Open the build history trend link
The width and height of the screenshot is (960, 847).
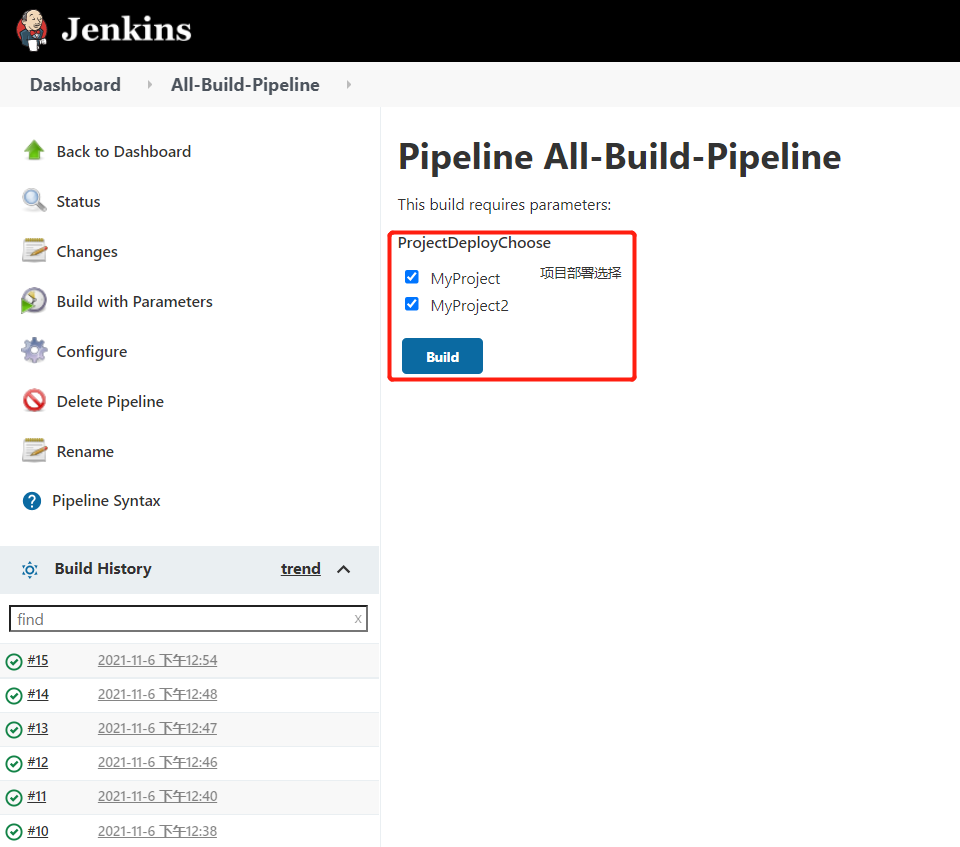coord(300,569)
